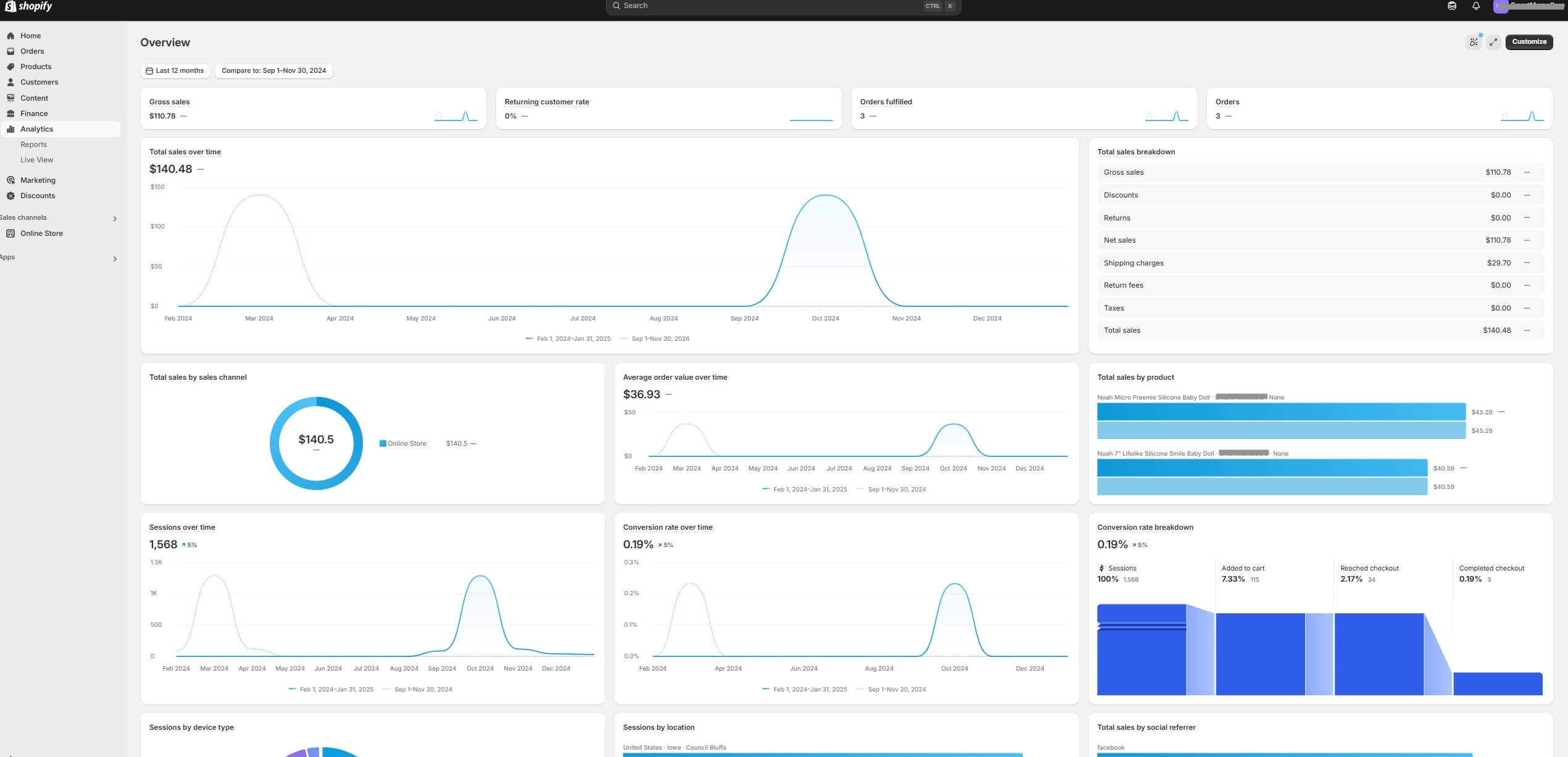The image size is (1568, 757).
Task: Open the Compare to date range dropdown
Action: click(x=273, y=70)
